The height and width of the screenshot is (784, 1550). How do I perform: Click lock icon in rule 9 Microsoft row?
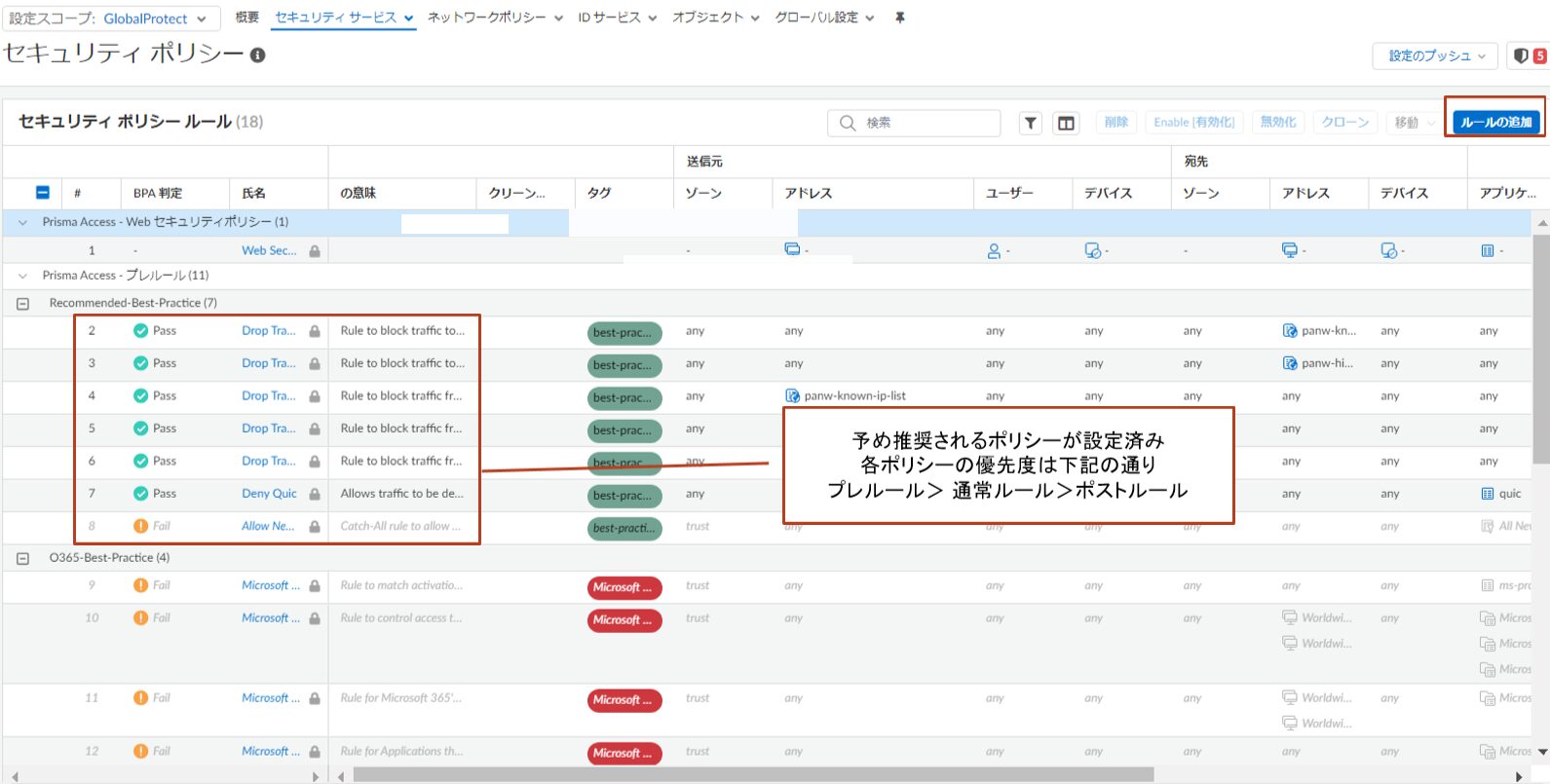[315, 586]
